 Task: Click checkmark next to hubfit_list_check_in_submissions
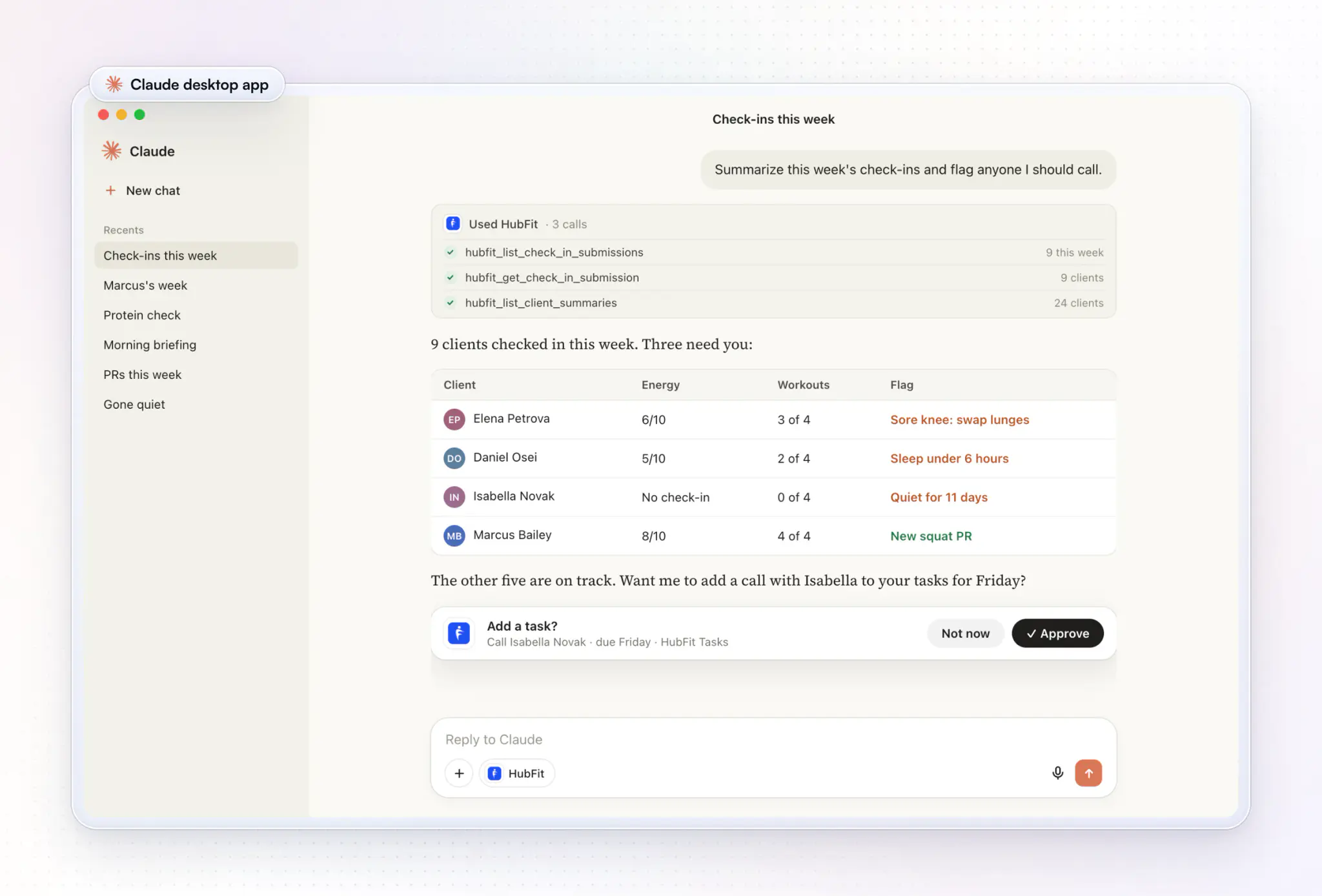click(x=451, y=252)
